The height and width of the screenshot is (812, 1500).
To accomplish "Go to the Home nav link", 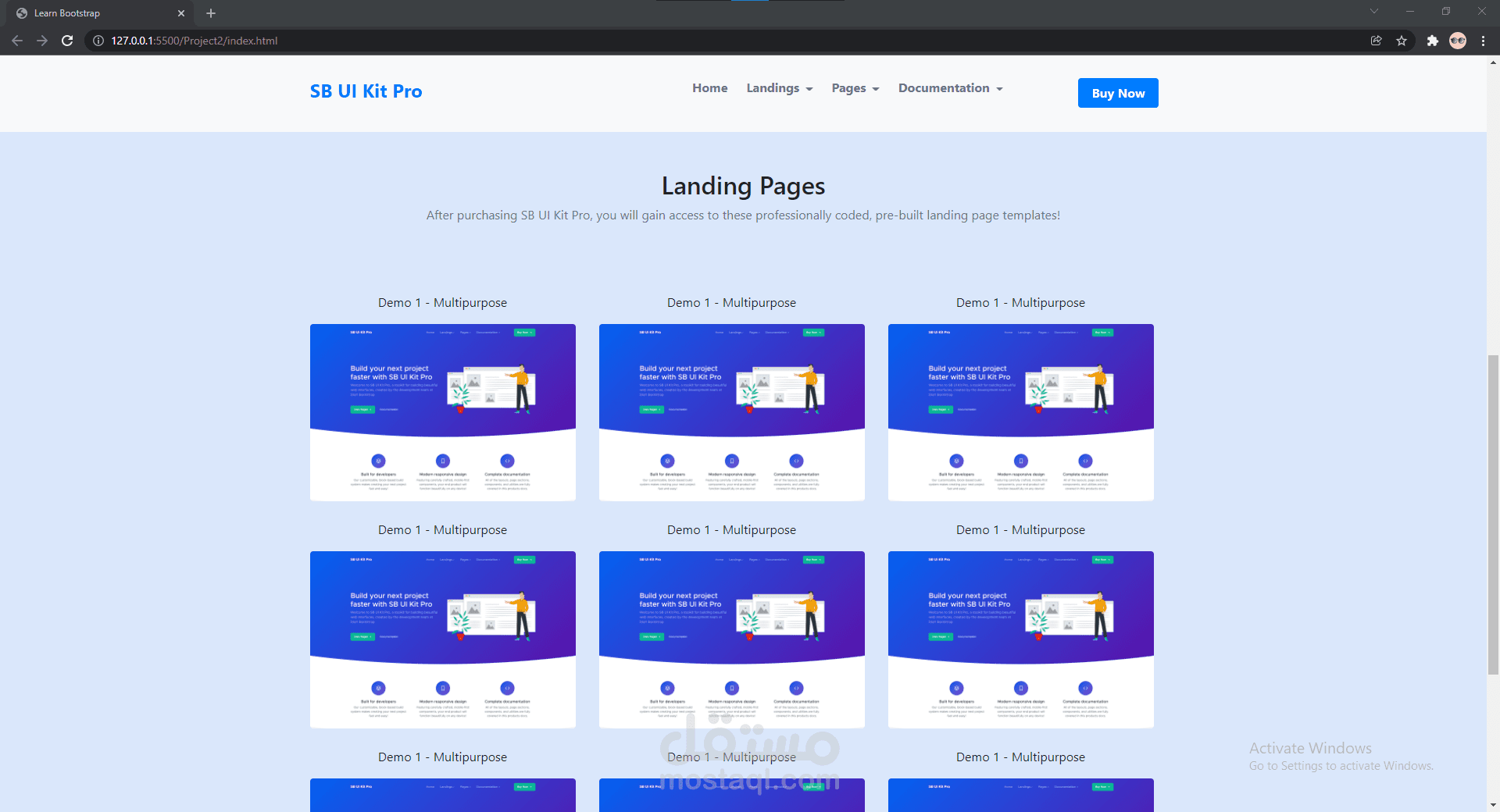I will [x=709, y=88].
